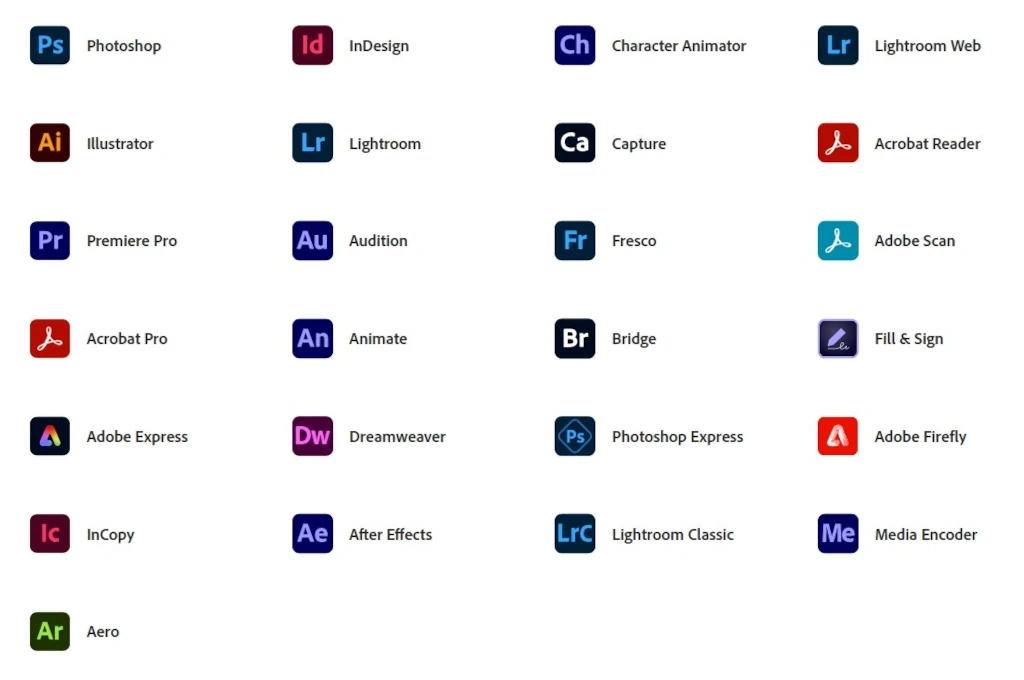Screen dimensions: 1024x680
Task: Click the Photoshop Express label
Action: click(x=677, y=436)
